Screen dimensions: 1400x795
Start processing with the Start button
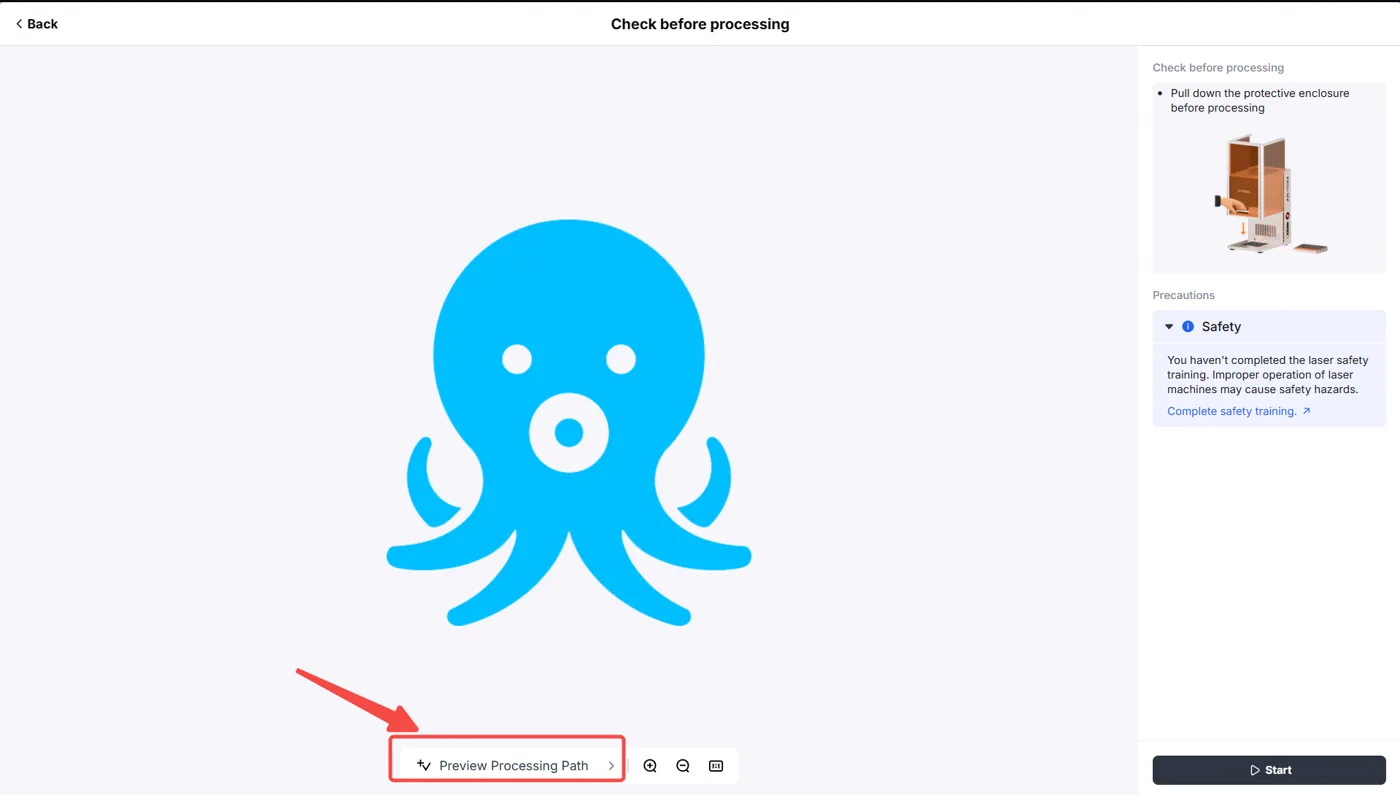1269,770
